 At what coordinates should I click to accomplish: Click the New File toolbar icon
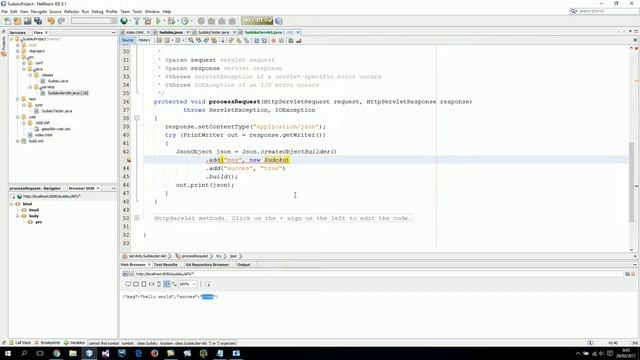[7, 21]
